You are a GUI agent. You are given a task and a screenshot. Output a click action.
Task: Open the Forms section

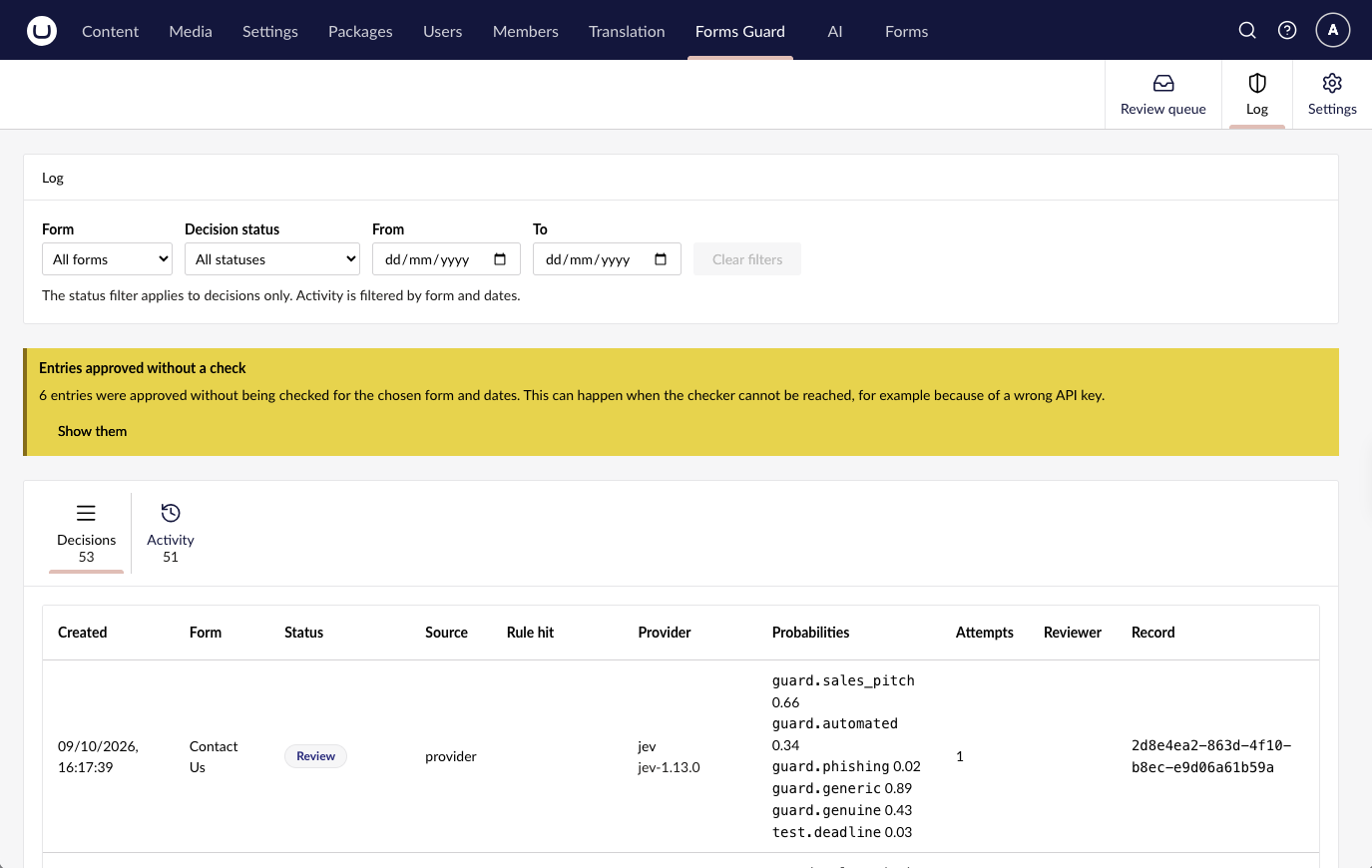tap(906, 31)
